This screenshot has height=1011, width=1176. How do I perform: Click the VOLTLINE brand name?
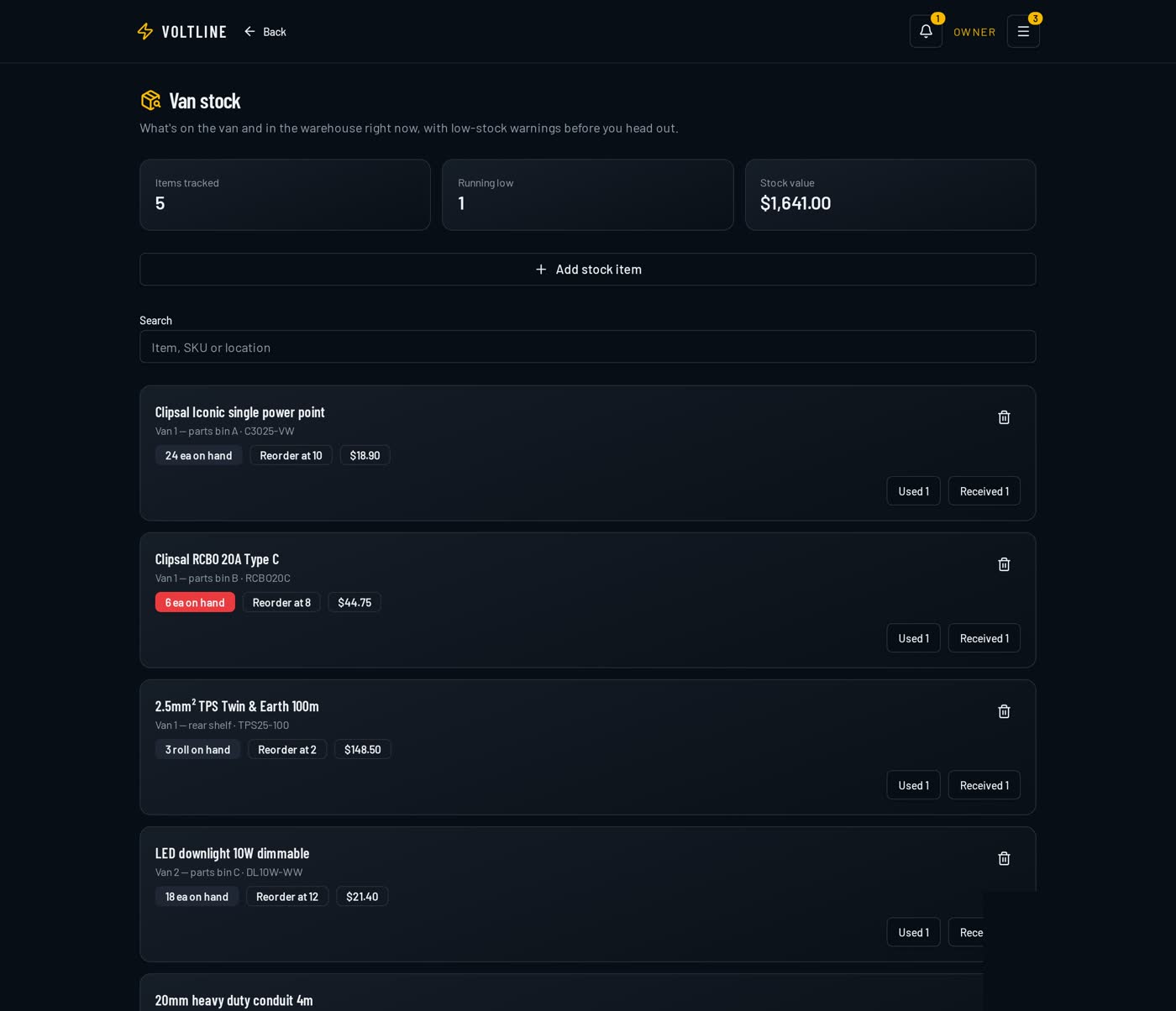[194, 32]
